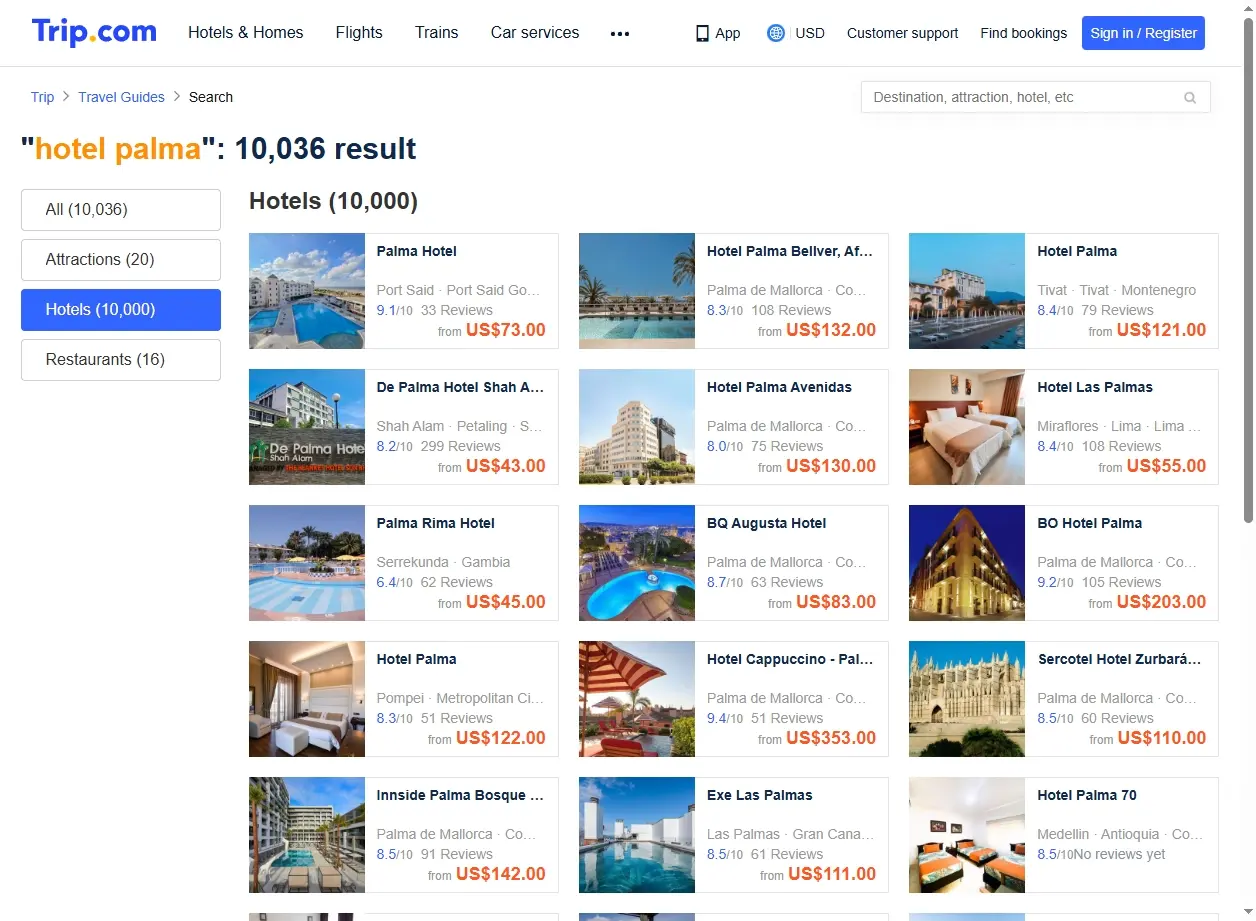Open Innside Palma Bosque thumbnail
Screen dimensions: 1256x921
click(x=307, y=835)
